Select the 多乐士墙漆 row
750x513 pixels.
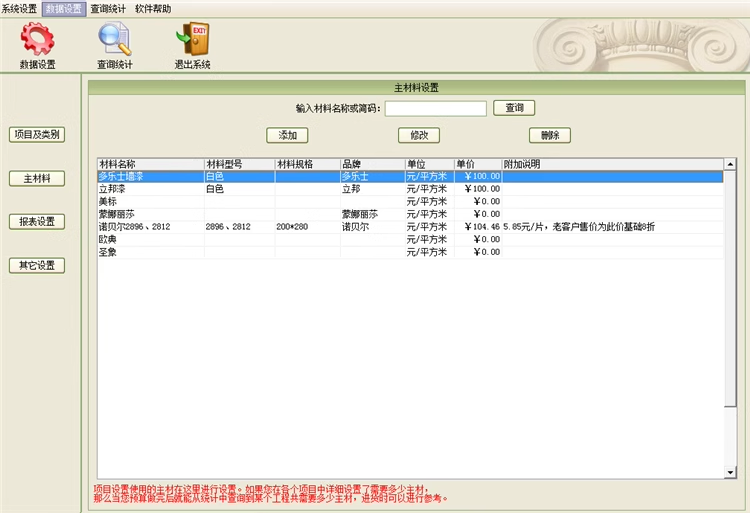pyautogui.click(x=410, y=176)
